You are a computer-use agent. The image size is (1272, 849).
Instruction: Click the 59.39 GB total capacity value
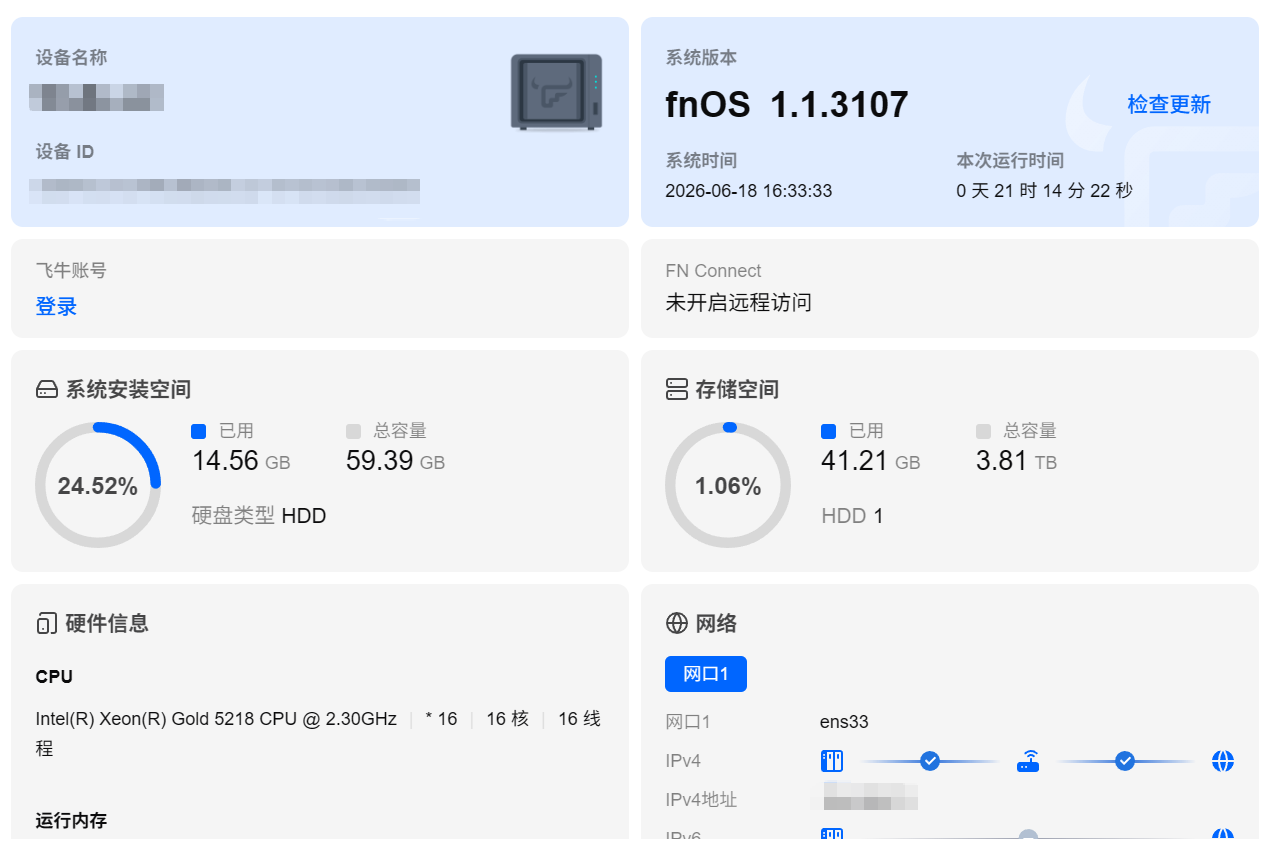point(396,461)
